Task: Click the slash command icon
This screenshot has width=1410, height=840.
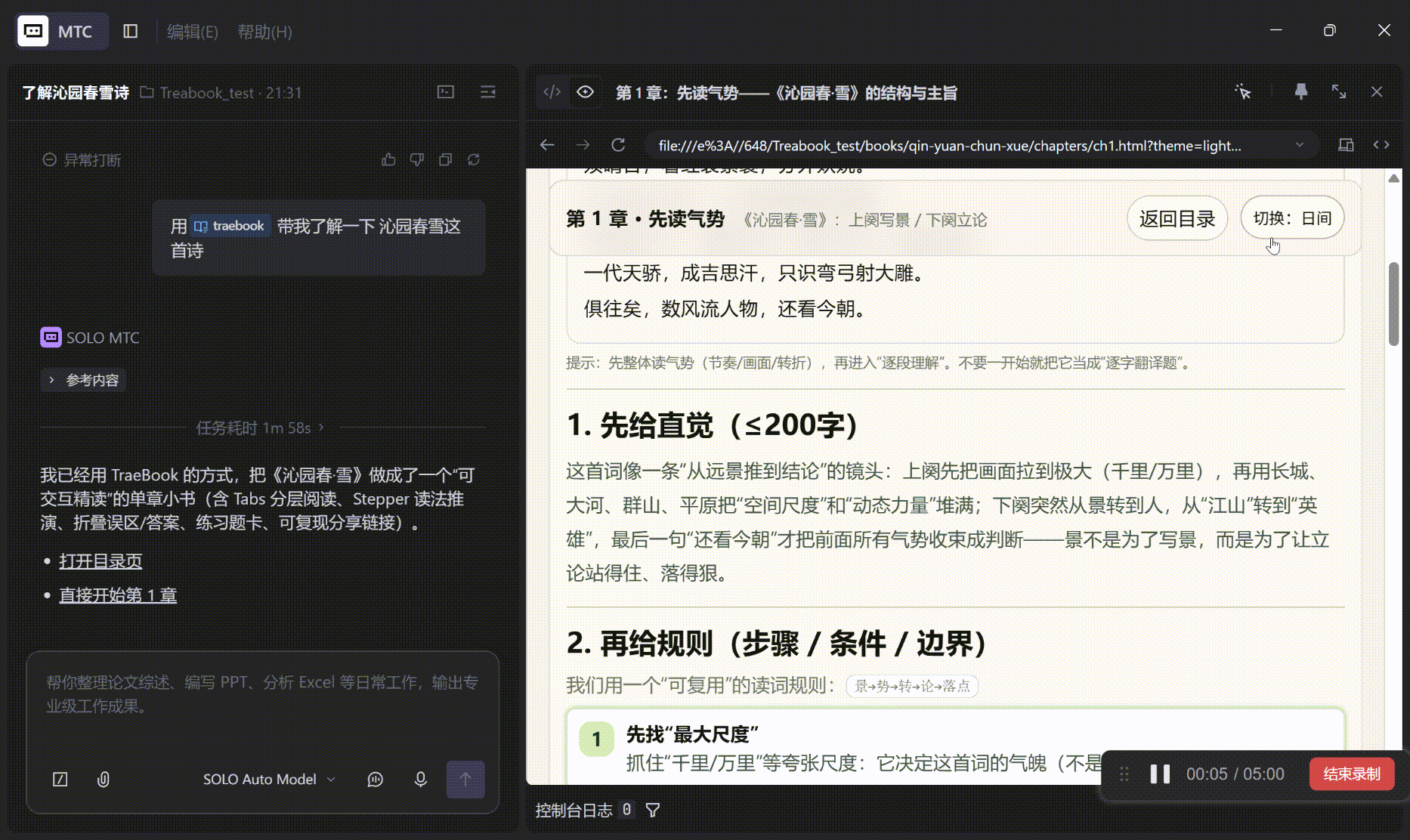Action: [x=60, y=780]
